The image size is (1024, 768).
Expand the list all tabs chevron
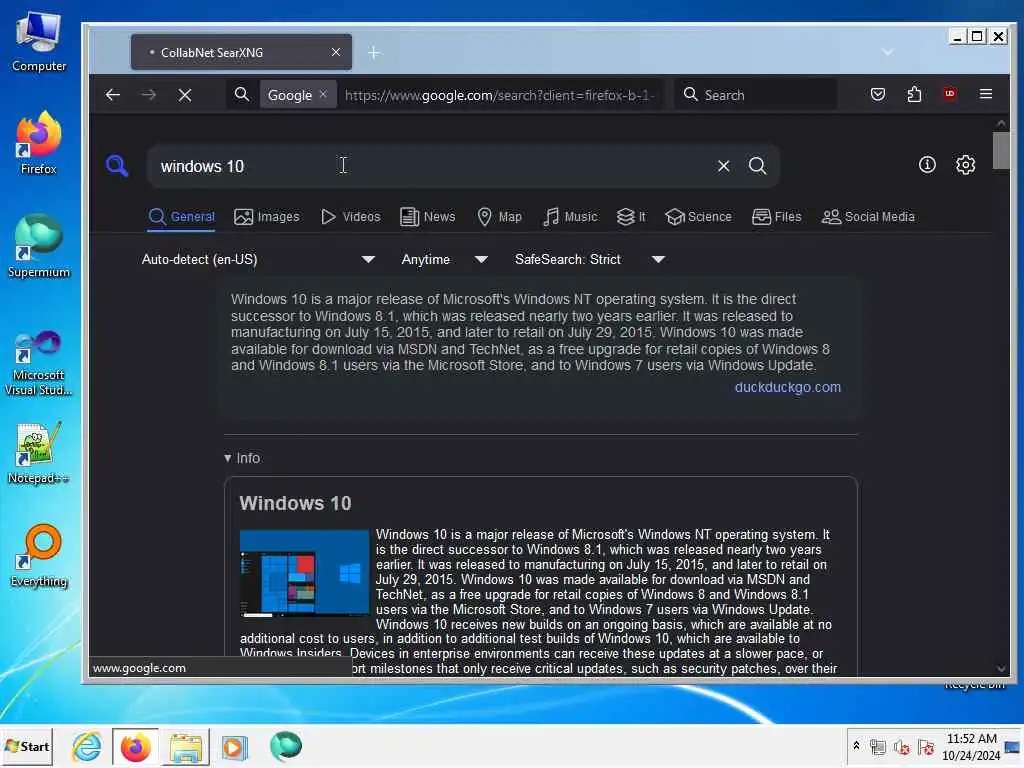(887, 52)
